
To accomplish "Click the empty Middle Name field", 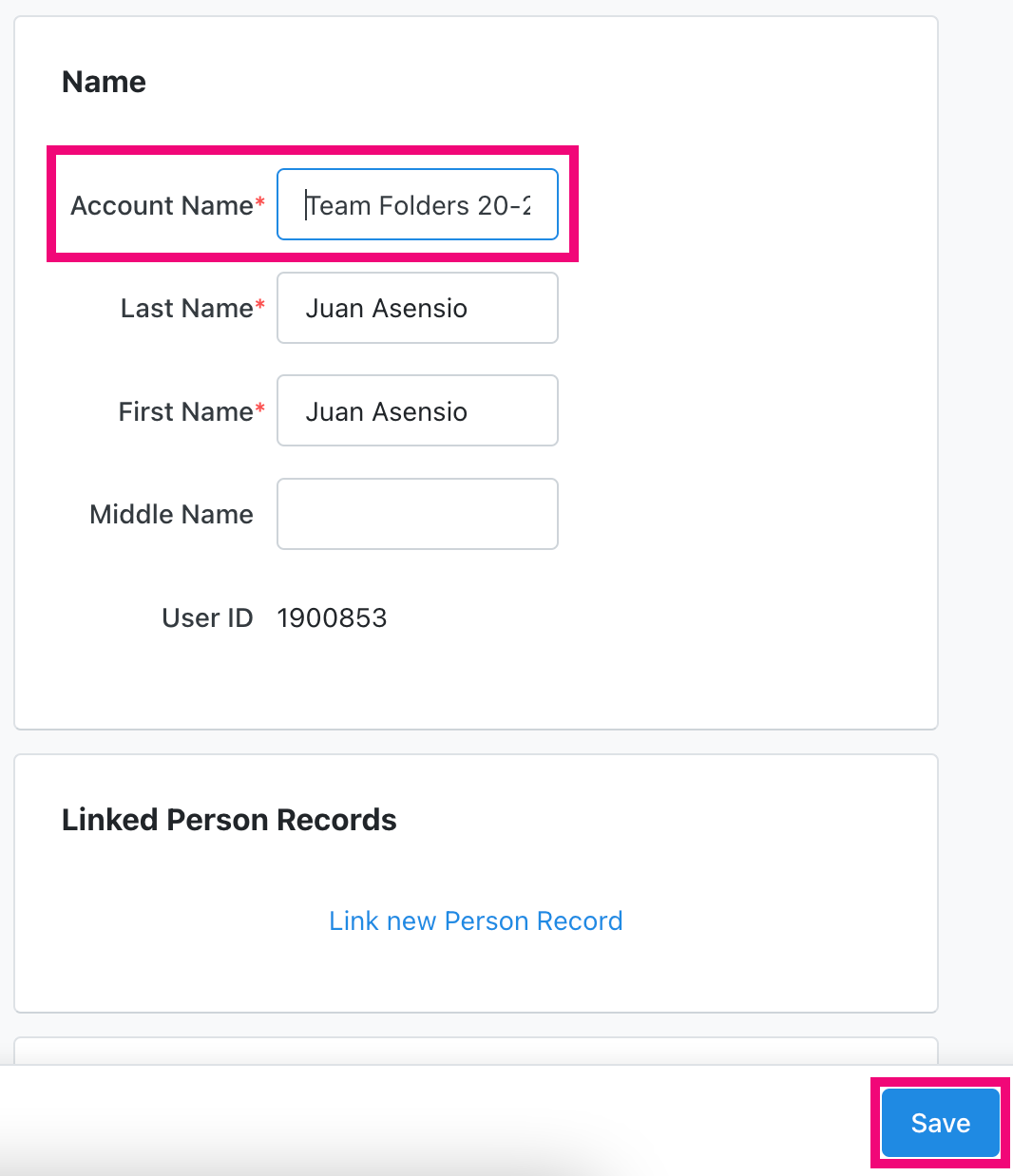I will pos(416,513).
